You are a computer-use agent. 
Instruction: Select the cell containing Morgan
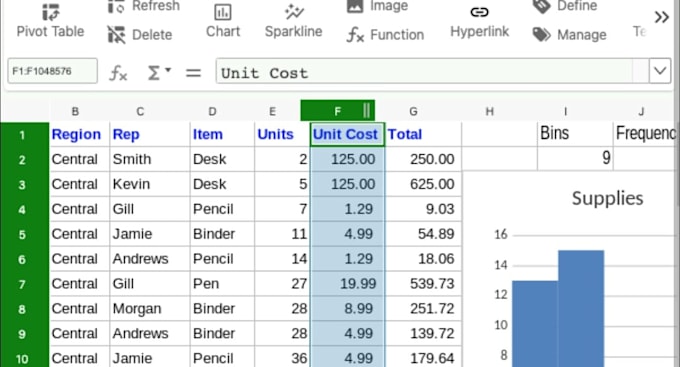[150, 308]
